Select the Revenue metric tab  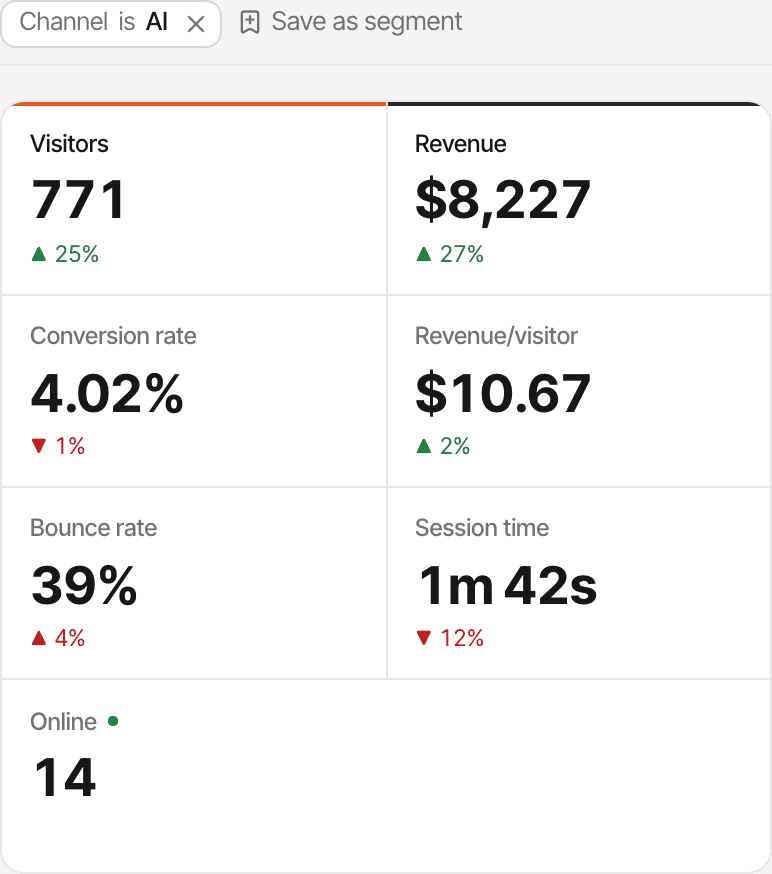[x=579, y=199]
